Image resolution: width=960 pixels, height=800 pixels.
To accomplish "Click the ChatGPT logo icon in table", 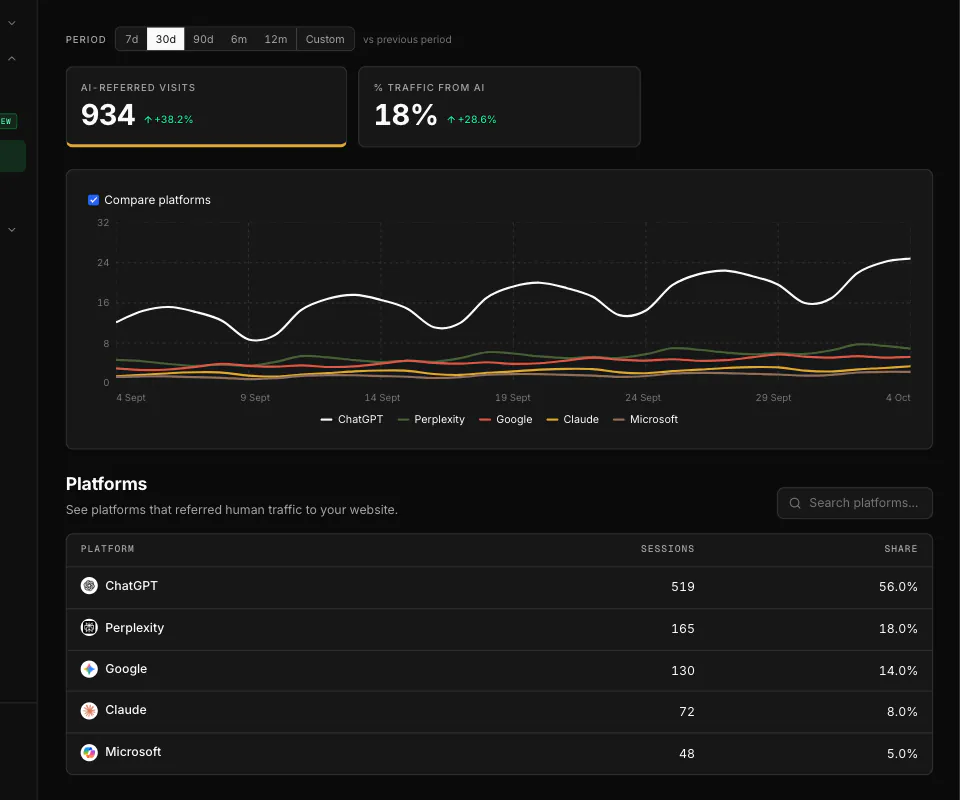I will (x=89, y=586).
